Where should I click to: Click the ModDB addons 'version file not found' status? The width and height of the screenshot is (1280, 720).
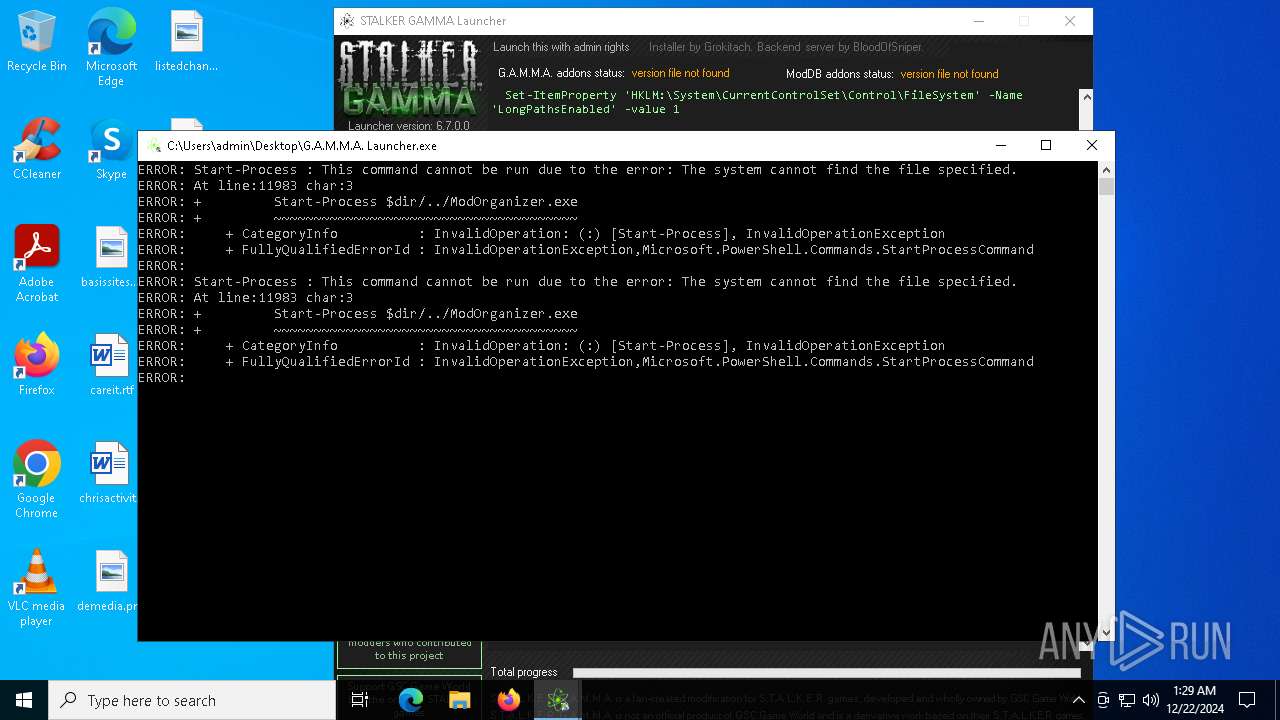pos(949,74)
